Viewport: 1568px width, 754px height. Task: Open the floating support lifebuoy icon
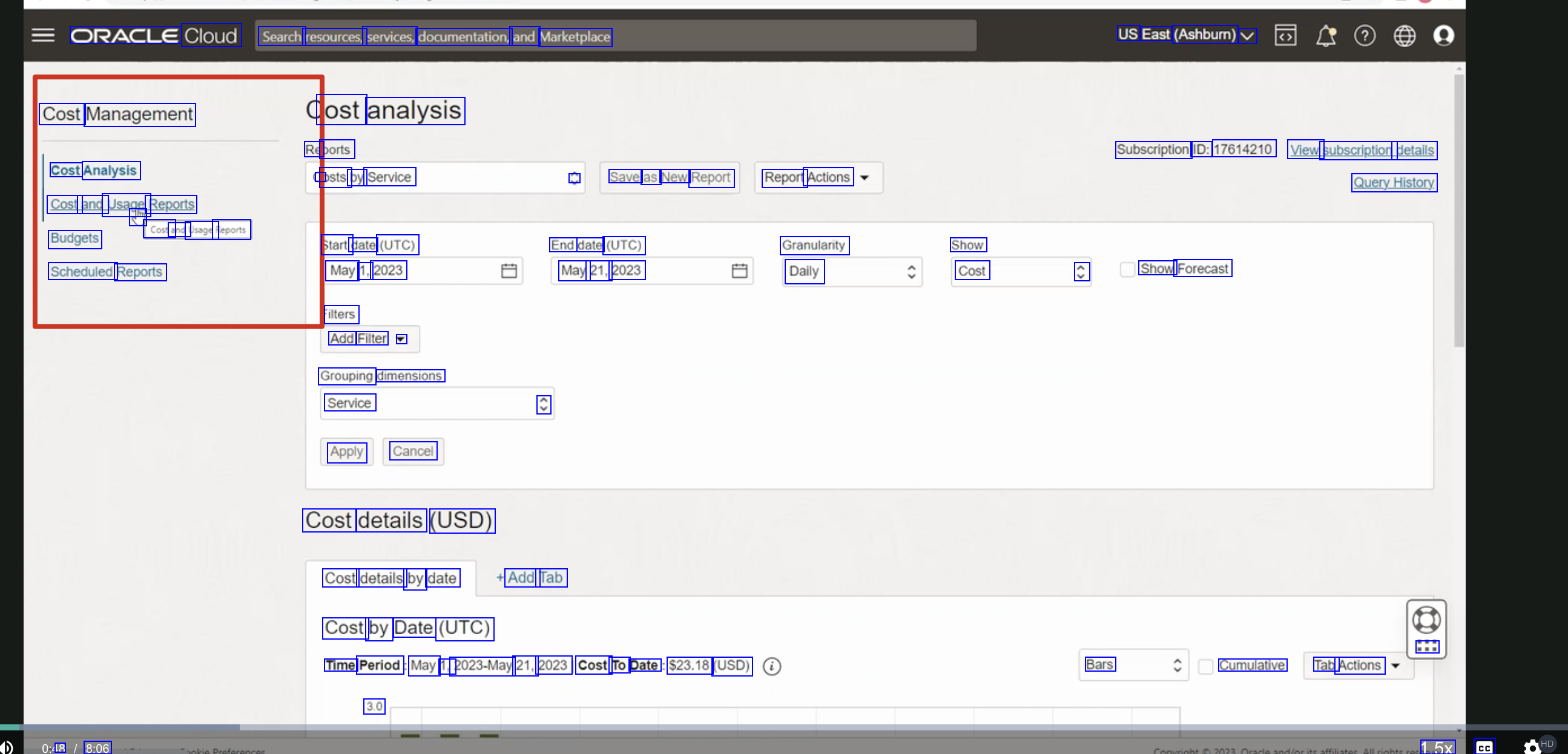1426,620
